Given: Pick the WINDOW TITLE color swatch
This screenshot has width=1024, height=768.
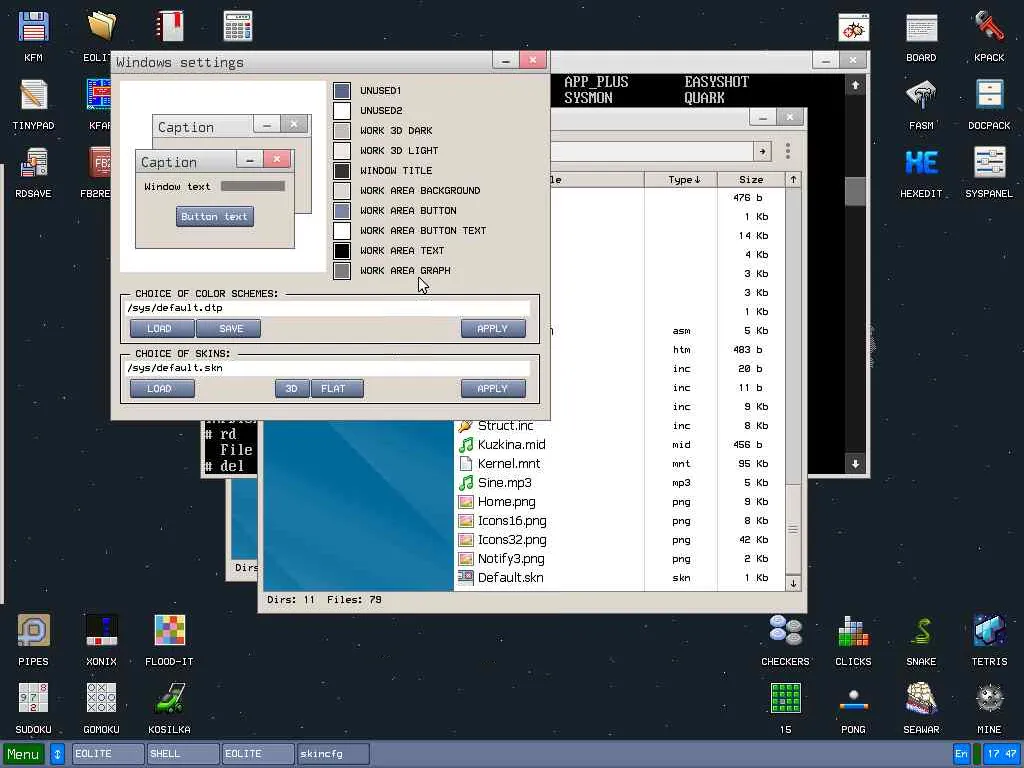Looking at the screenshot, I should coord(342,170).
